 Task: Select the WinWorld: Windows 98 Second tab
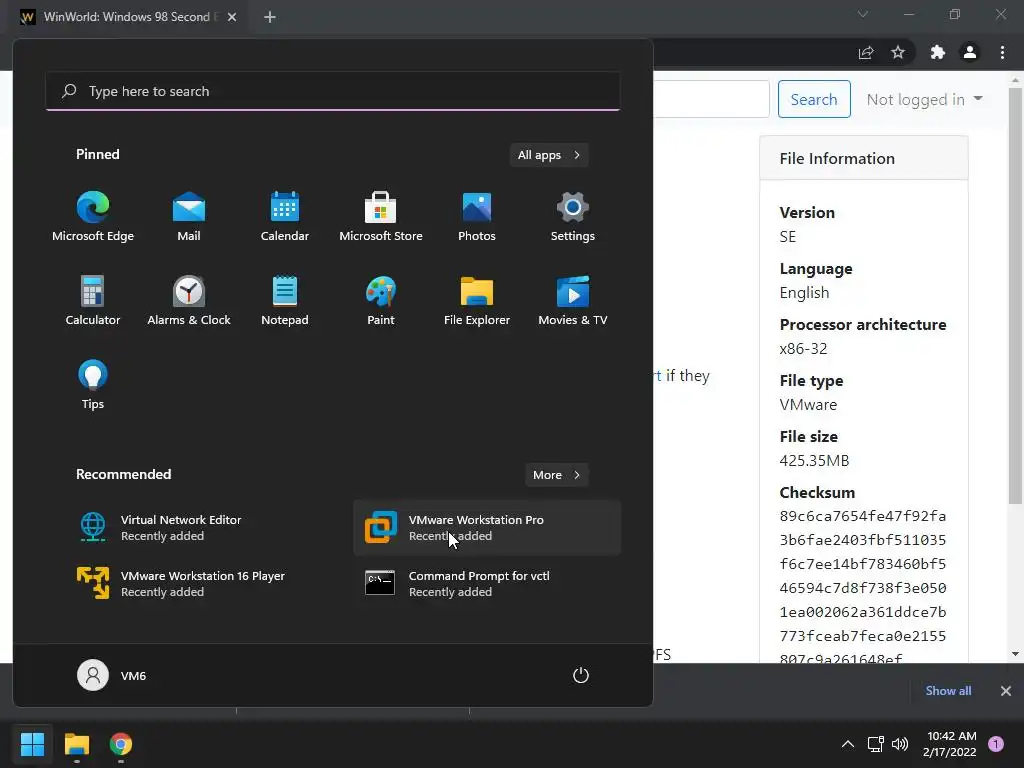(128, 17)
